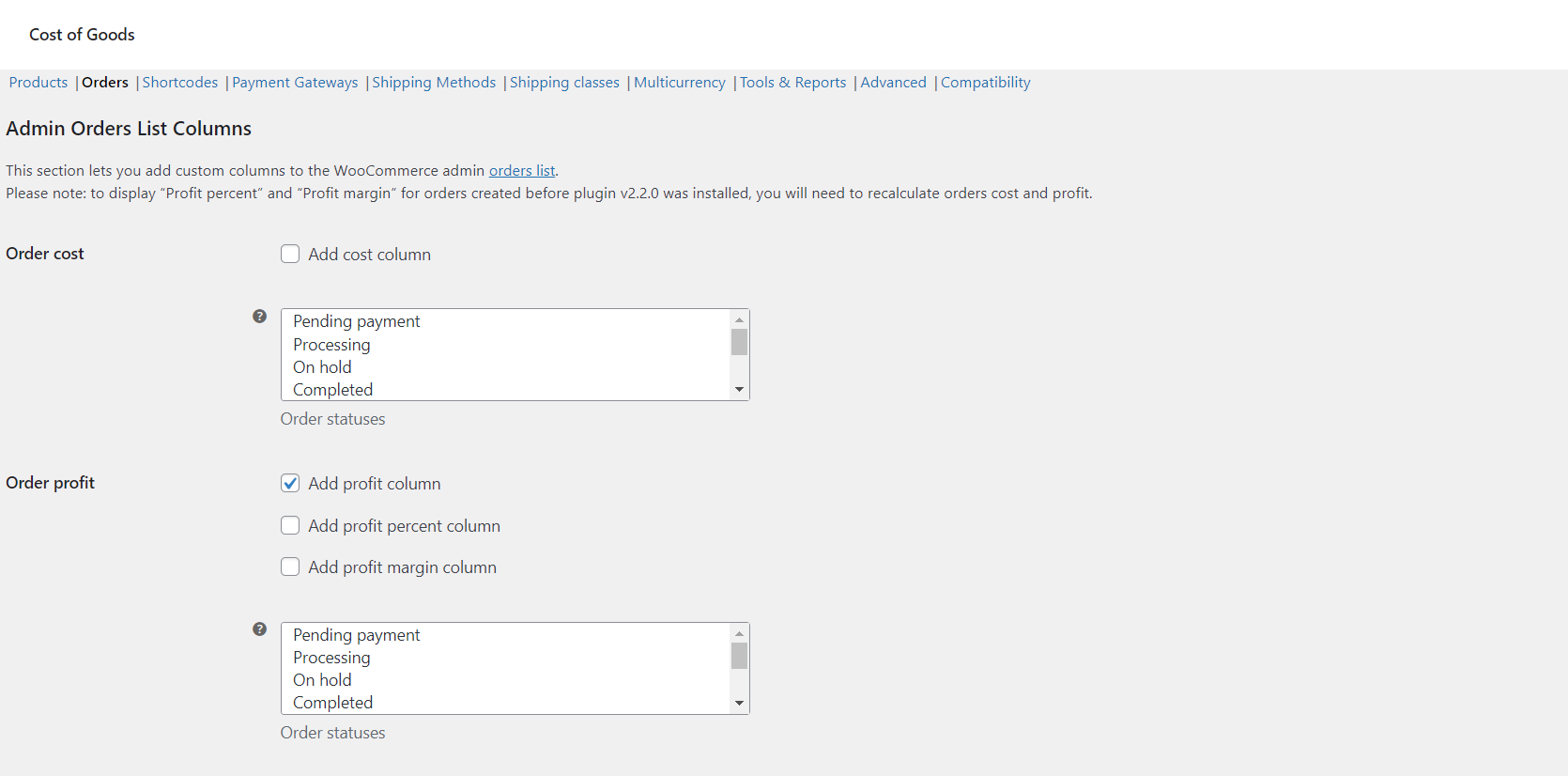Switch to the Products tab
Screen dimensions: 1568x776
tap(38, 82)
